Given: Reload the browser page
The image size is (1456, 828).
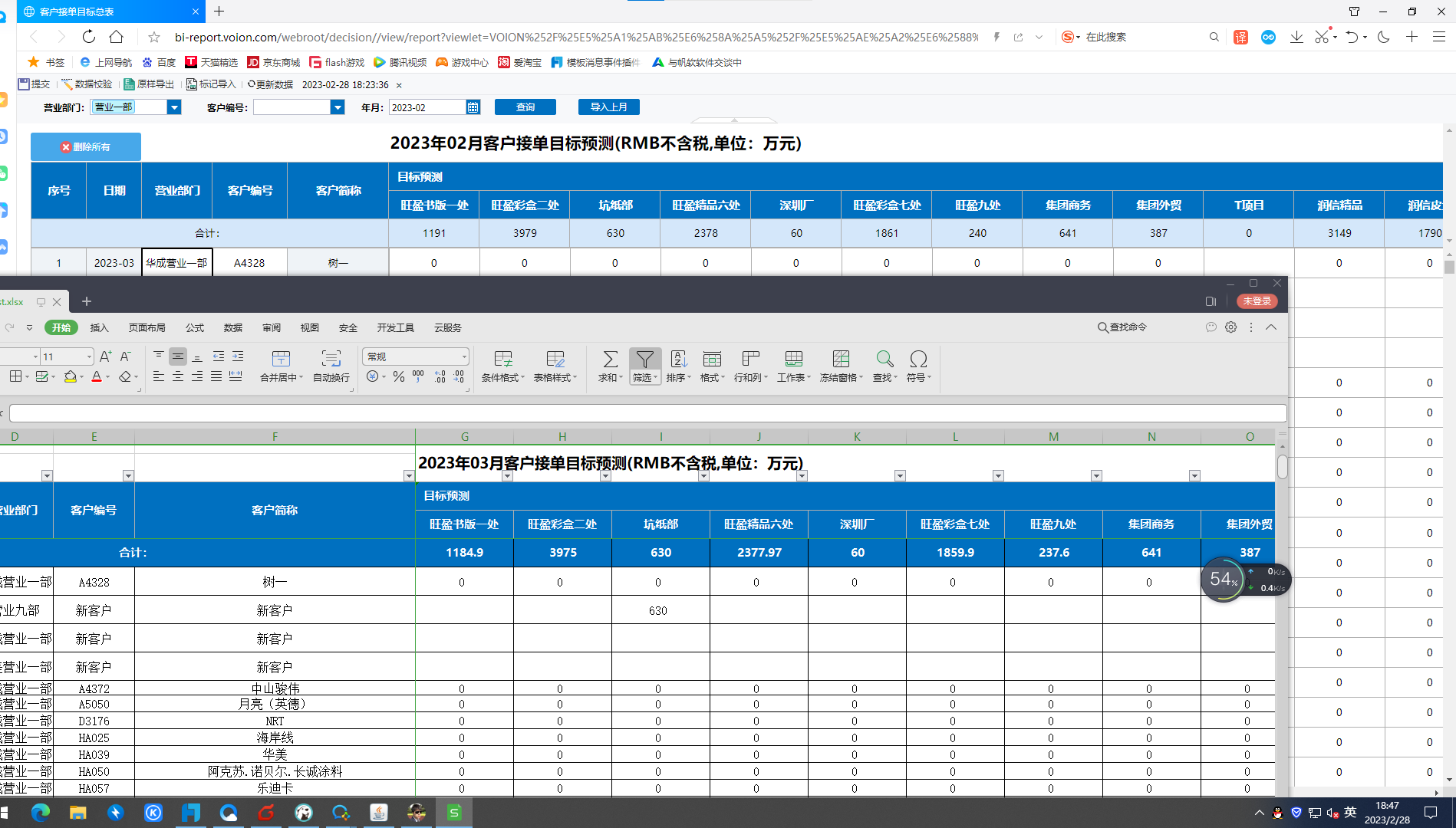Looking at the screenshot, I should tap(89, 37).
